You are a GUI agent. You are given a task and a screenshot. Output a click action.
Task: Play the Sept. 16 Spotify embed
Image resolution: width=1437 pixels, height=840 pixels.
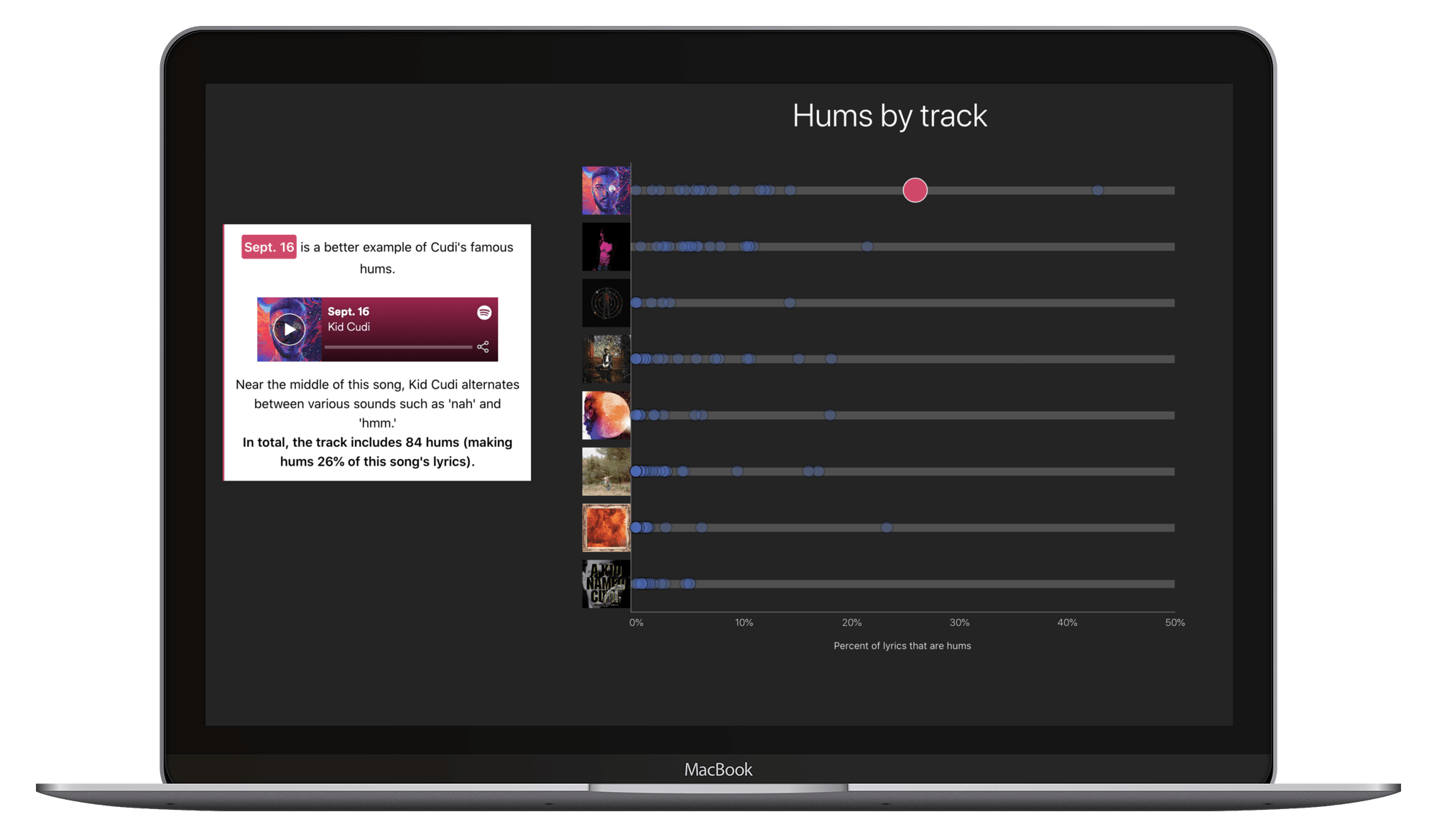(289, 330)
